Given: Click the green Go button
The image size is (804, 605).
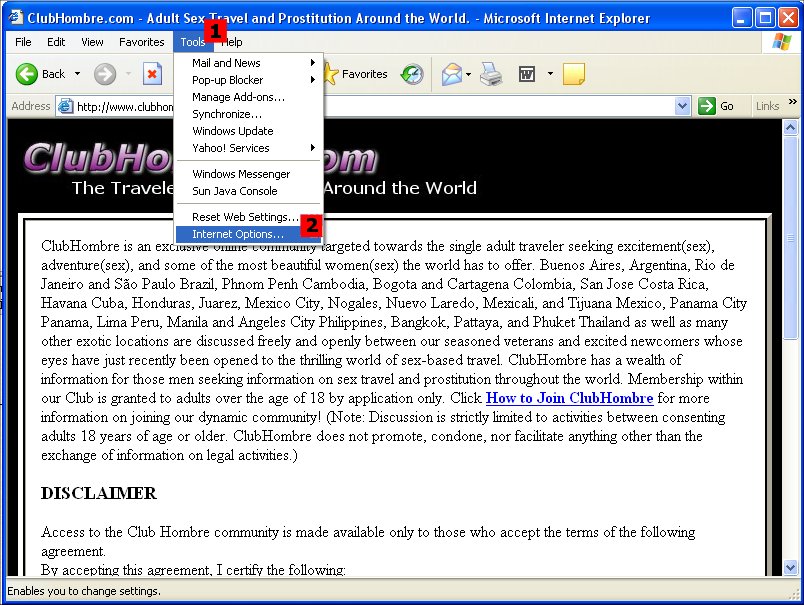Looking at the screenshot, I should click(716, 106).
